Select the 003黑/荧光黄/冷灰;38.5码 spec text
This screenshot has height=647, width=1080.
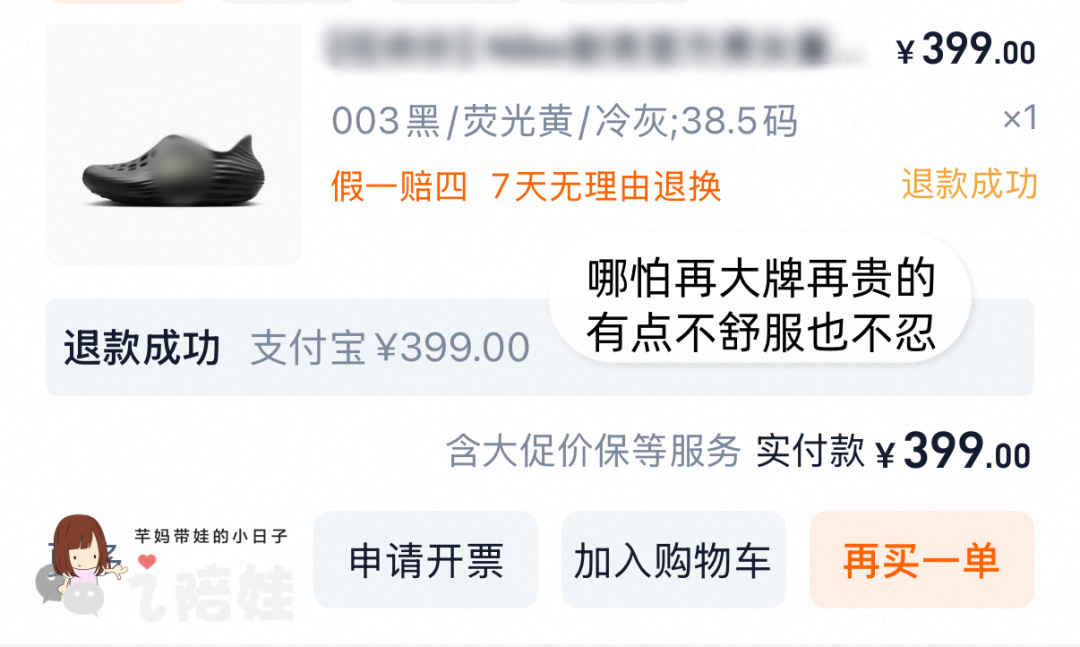564,121
